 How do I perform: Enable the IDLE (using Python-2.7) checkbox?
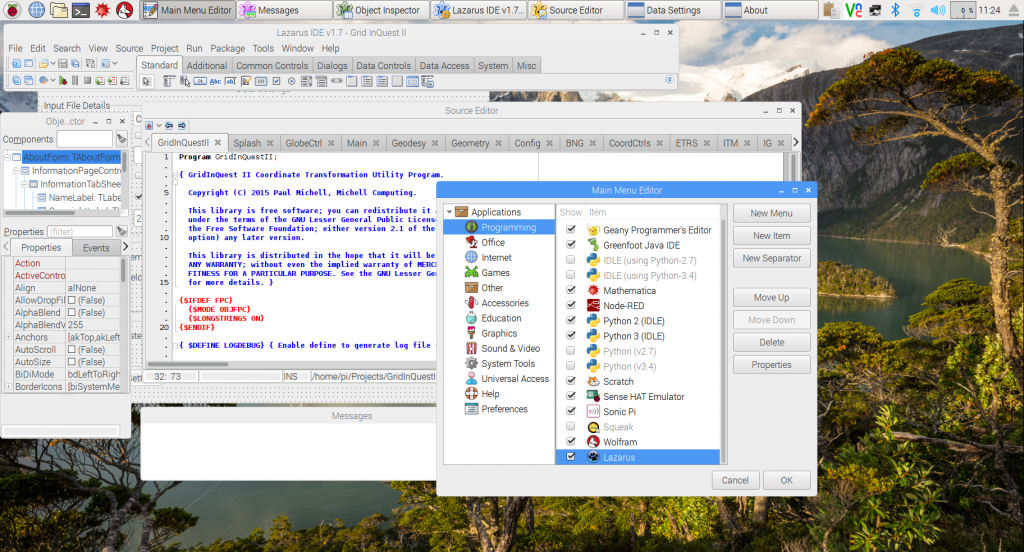(571, 259)
